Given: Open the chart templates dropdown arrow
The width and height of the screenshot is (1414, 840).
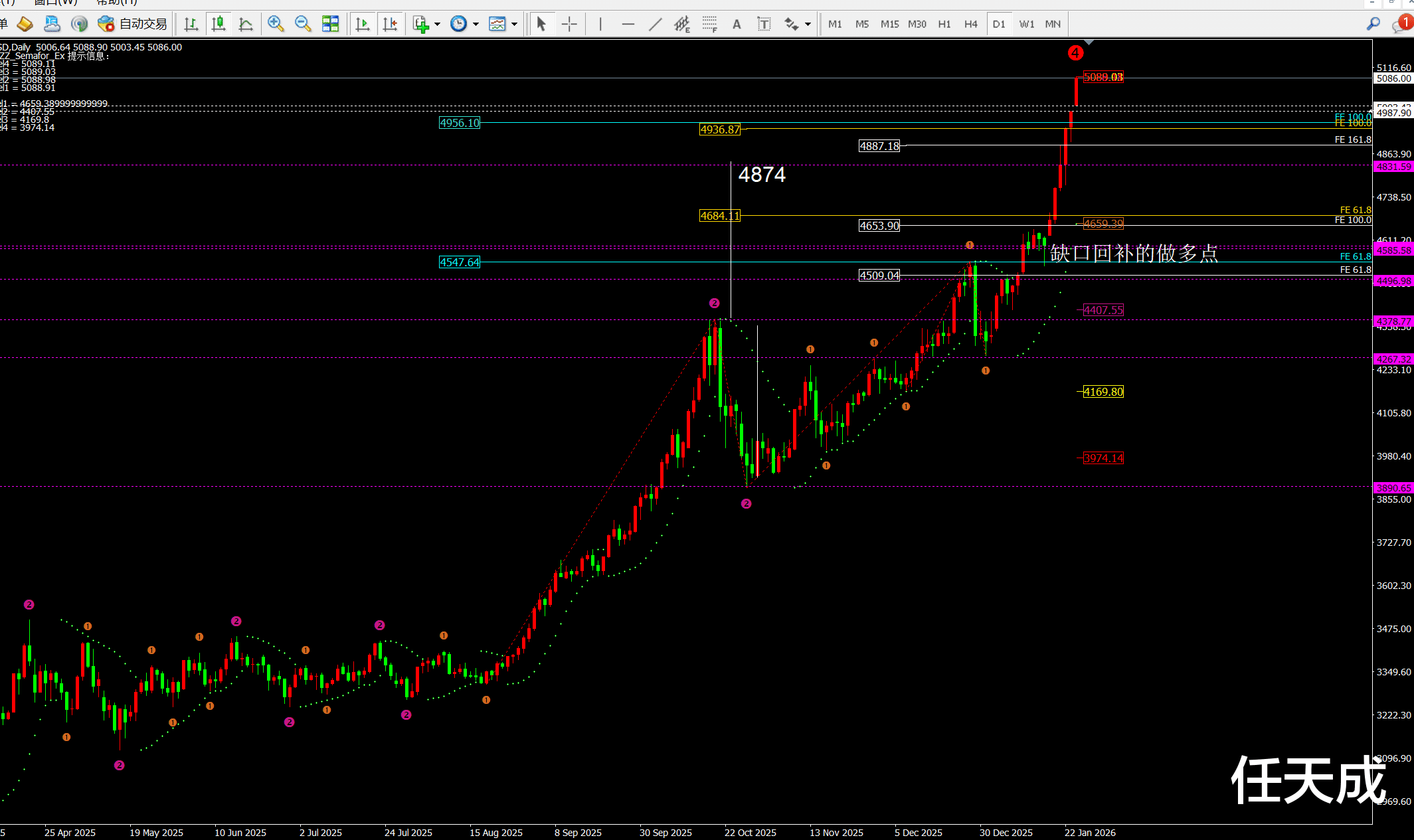Looking at the screenshot, I should [x=515, y=25].
